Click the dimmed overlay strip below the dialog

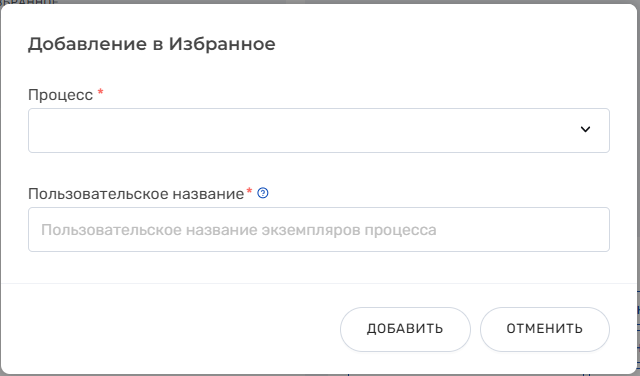coord(320,375)
